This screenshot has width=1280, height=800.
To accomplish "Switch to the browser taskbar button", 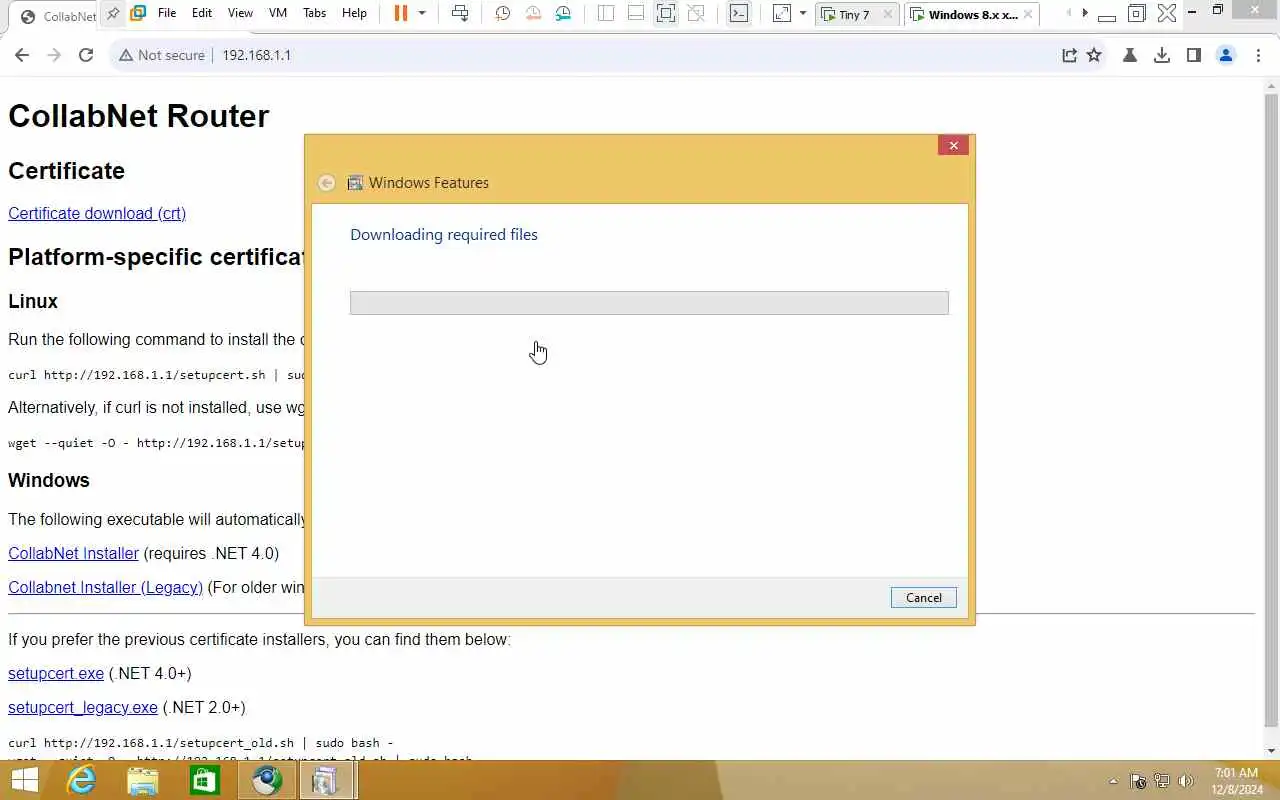I will pos(267,780).
